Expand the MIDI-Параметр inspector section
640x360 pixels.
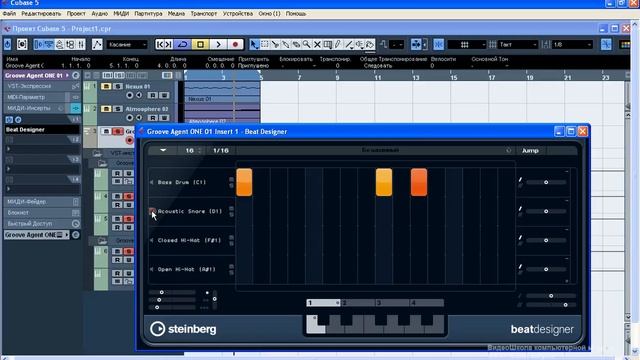[42, 97]
